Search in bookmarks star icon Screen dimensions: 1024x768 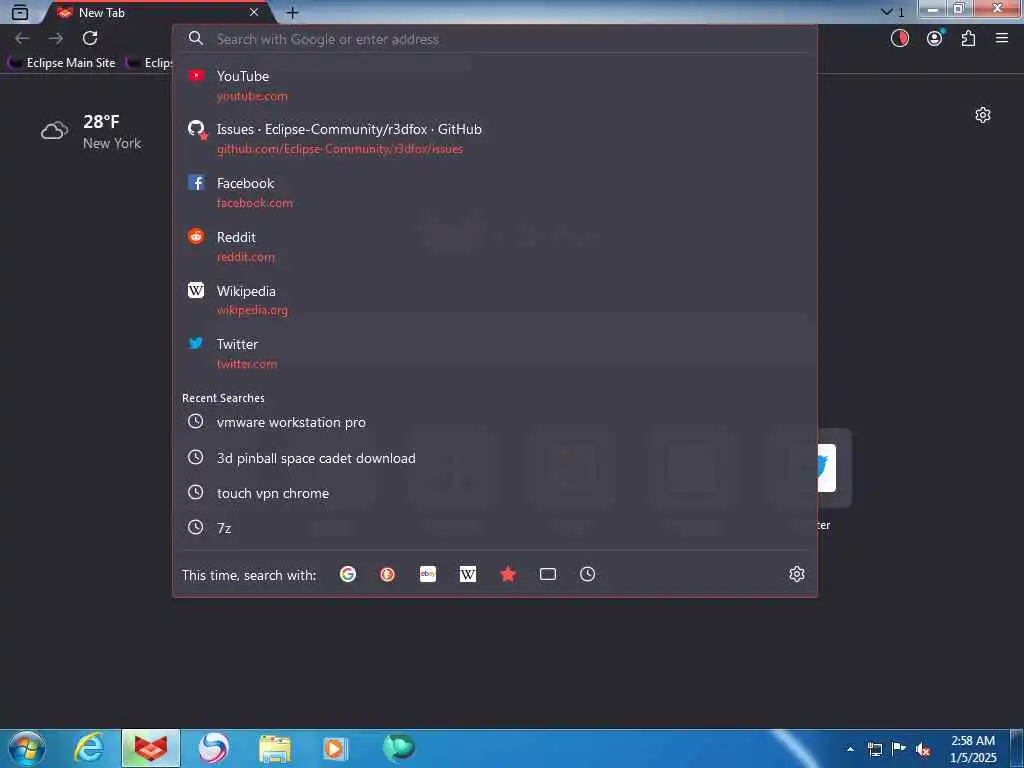click(507, 574)
